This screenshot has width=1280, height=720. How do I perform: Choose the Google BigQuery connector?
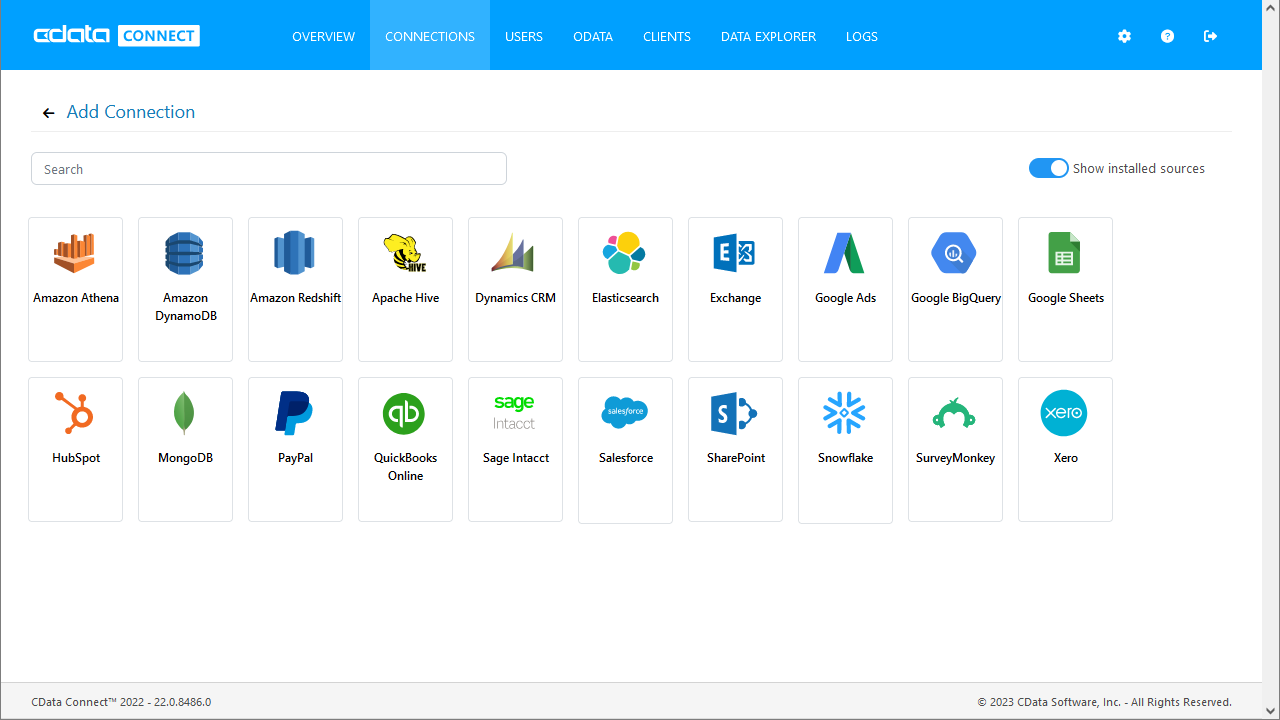tap(955, 289)
